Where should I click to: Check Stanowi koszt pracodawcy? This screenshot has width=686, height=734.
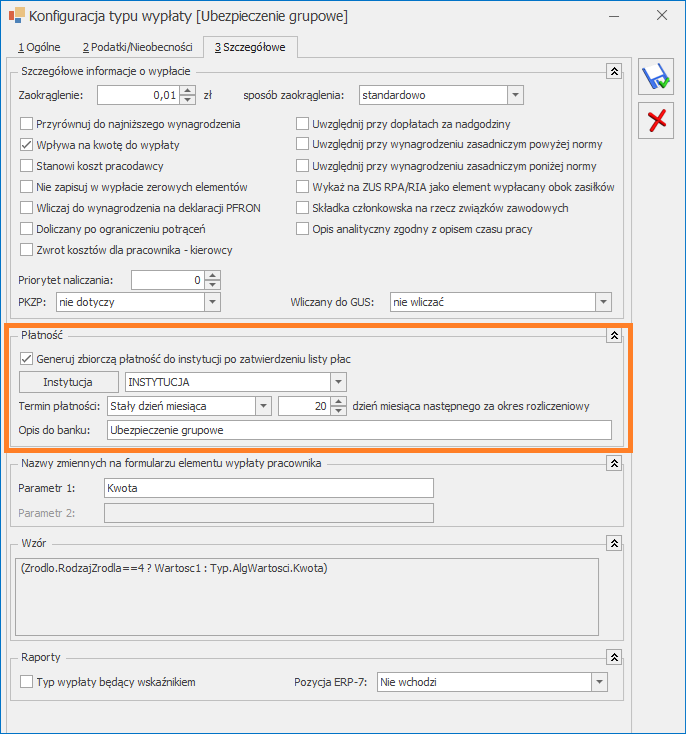point(26,166)
